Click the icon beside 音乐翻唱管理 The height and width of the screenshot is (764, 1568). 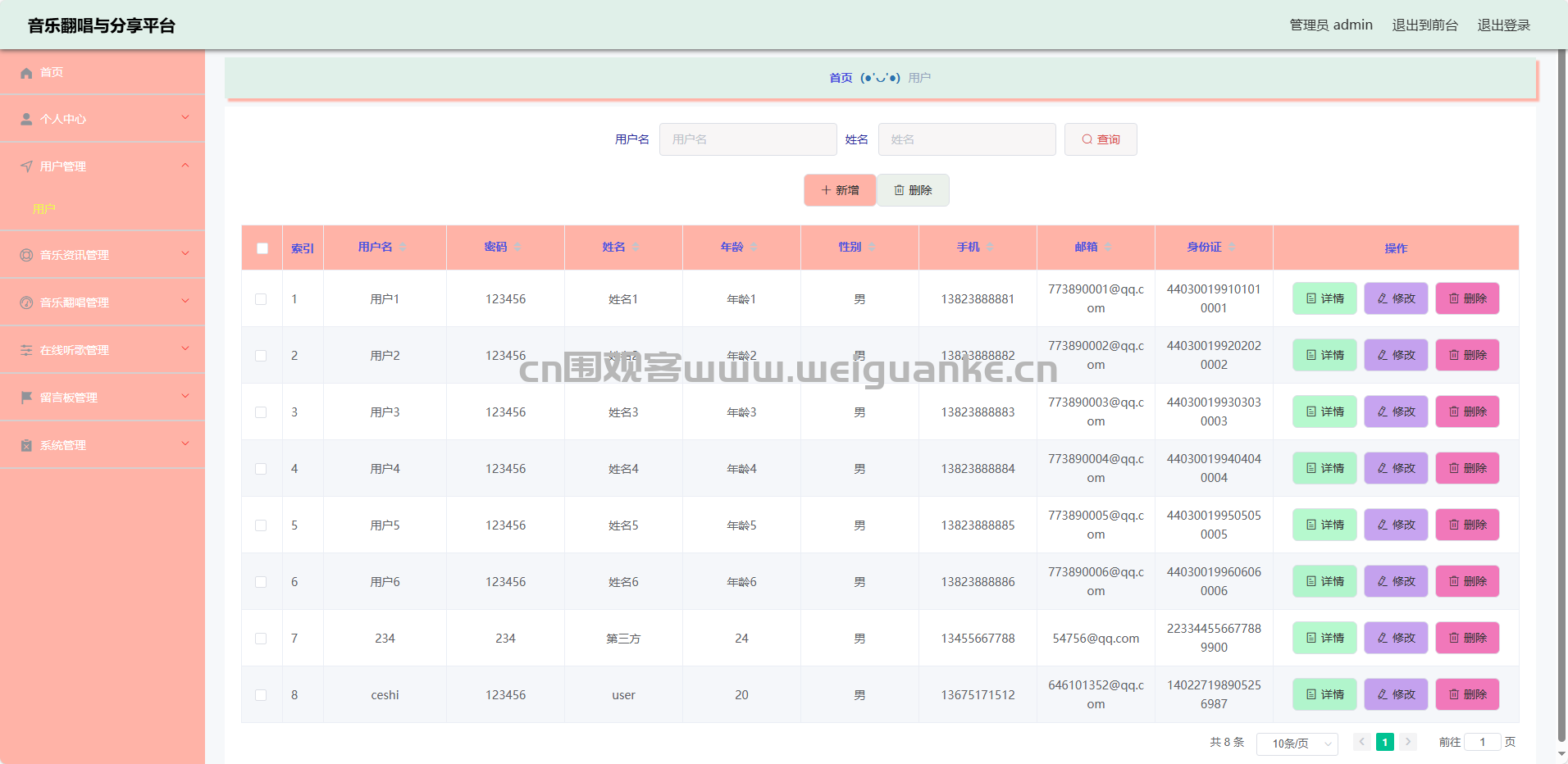[x=26, y=302]
